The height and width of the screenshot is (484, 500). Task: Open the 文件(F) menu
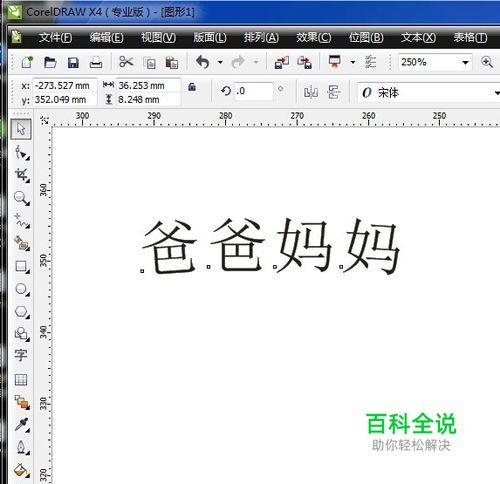[55, 37]
